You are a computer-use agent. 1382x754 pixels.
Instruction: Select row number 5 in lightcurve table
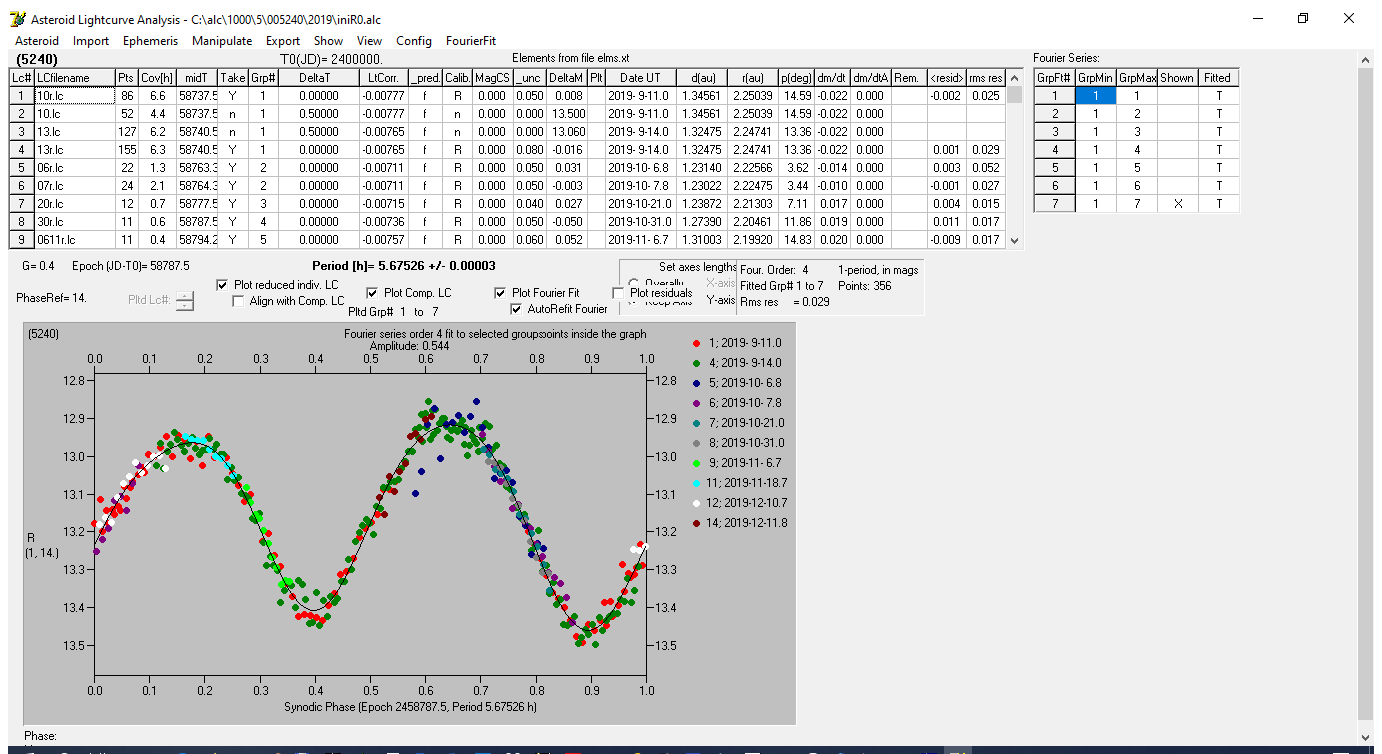point(22,167)
